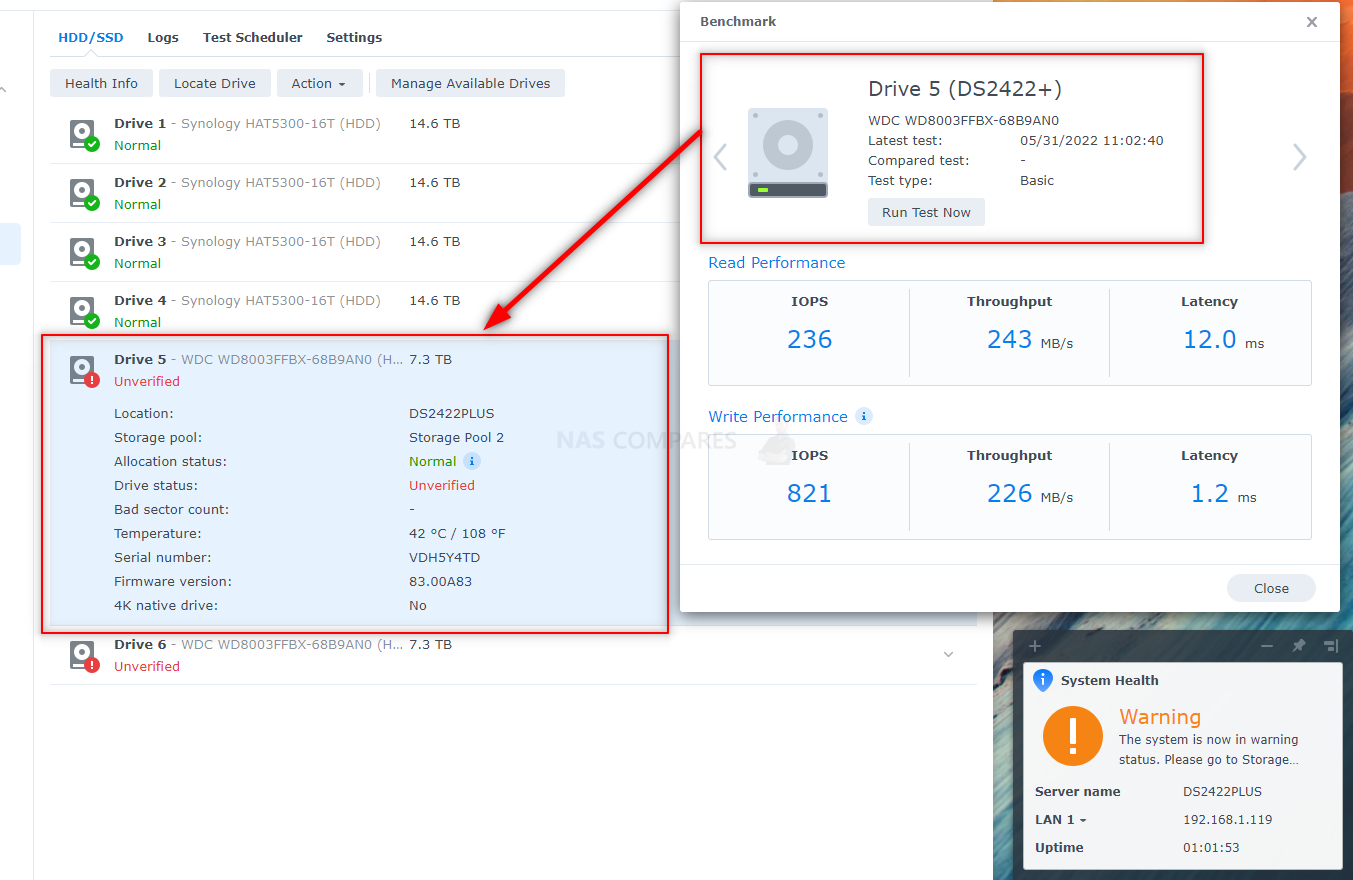Click the Server name value DS2422PLUS in widget
Screen dimensions: 1353x880
tap(1222, 791)
